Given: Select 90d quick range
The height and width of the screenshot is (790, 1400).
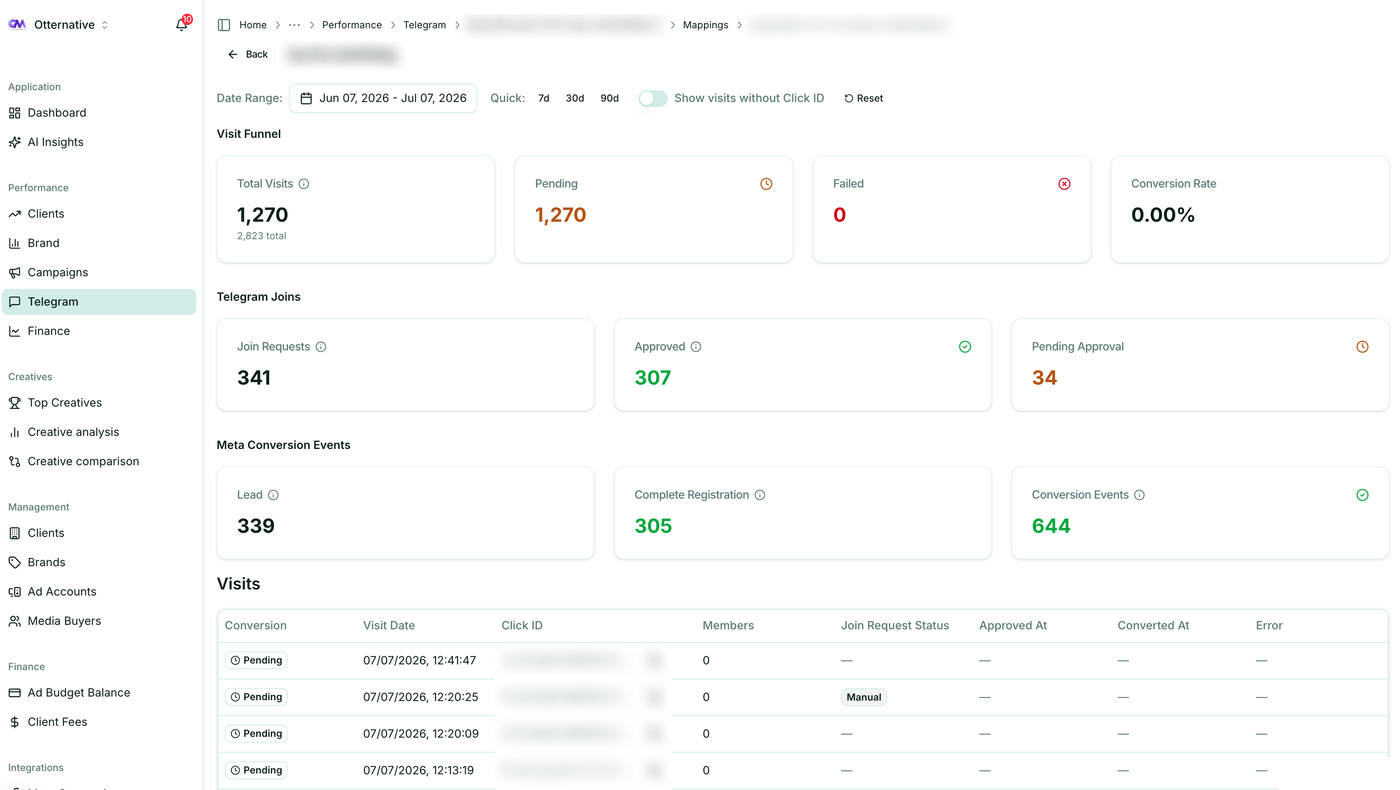Looking at the screenshot, I should click(610, 98).
